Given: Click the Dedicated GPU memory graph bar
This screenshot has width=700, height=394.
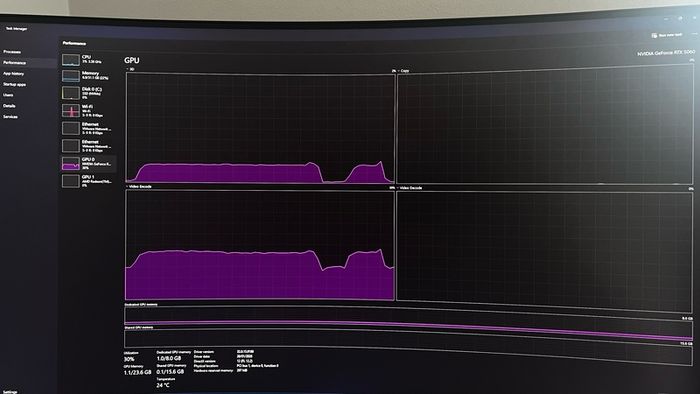Looking at the screenshot, I should (408, 323).
